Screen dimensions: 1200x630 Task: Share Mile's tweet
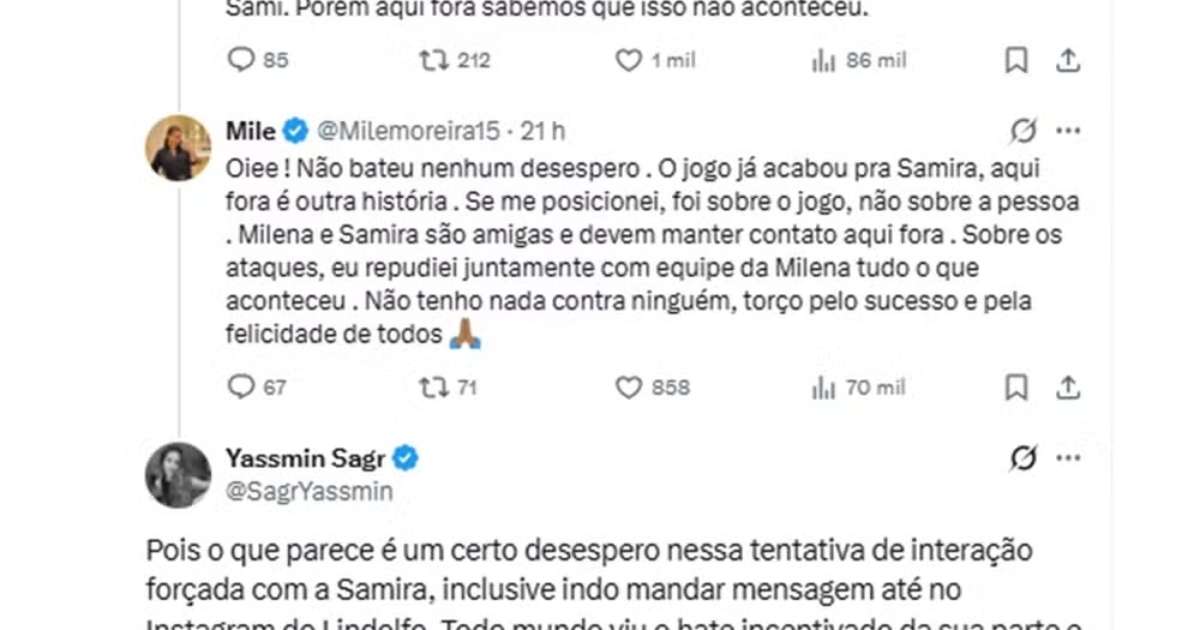1068,387
